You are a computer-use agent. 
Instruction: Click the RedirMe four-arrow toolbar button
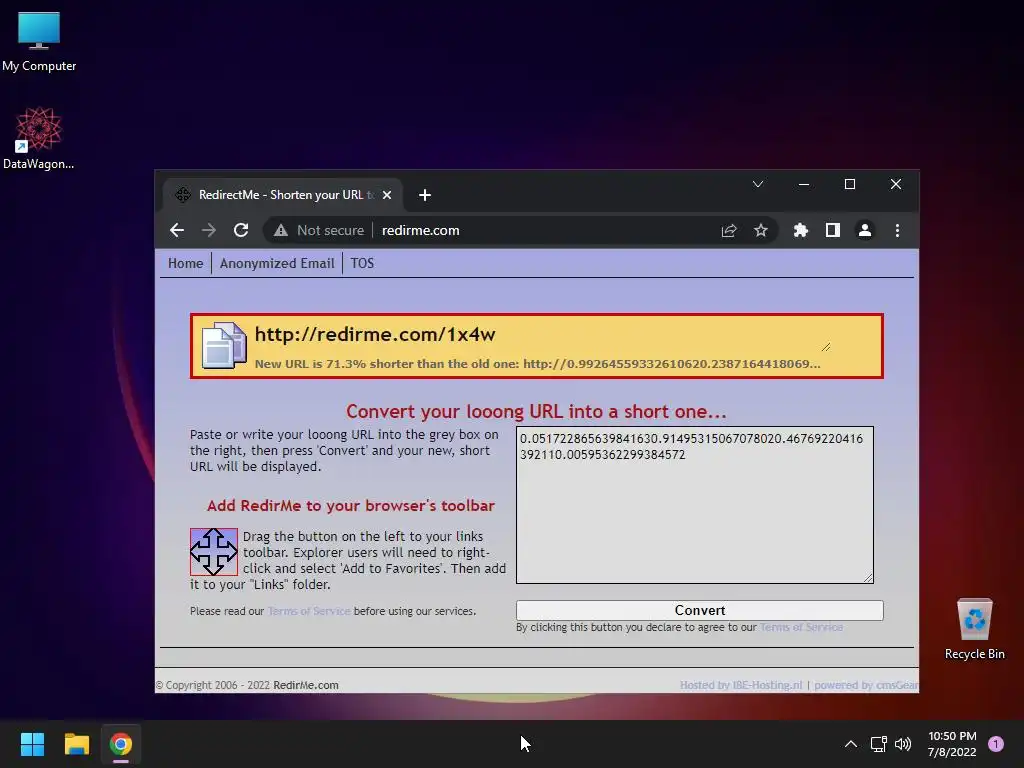click(214, 552)
